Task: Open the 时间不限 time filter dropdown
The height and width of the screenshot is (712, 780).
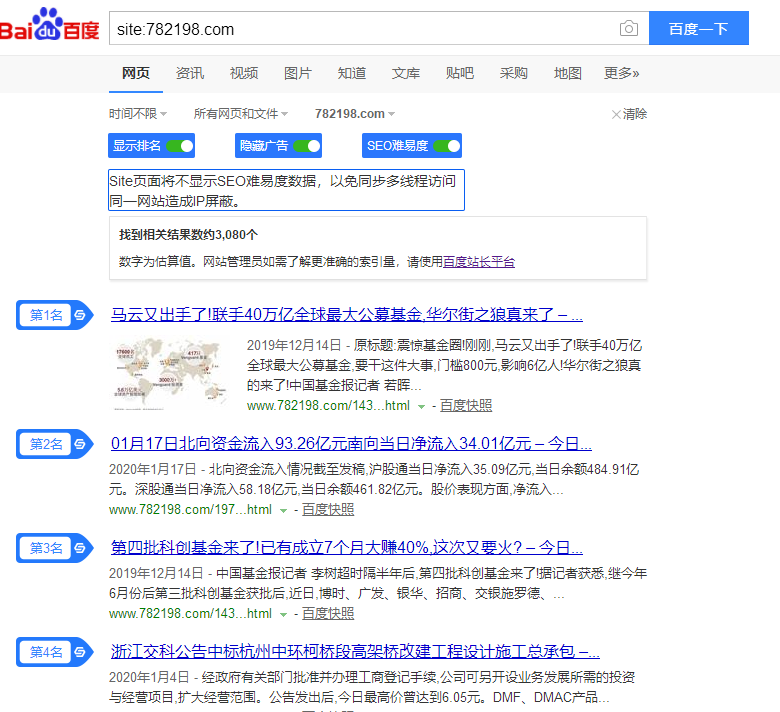Action: pos(138,114)
